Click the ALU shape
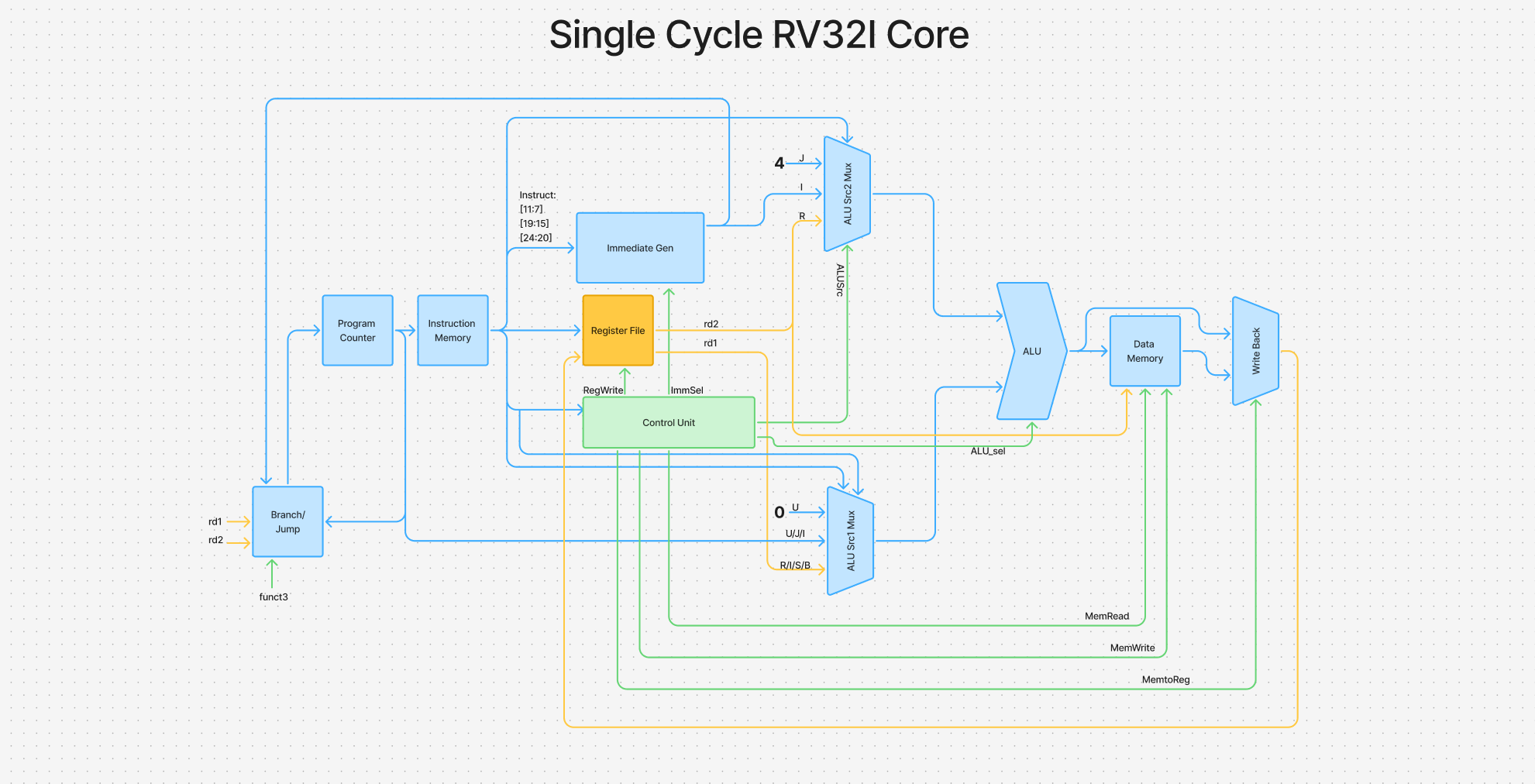Screen dimensions: 1535x784 (x=1031, y=351)
